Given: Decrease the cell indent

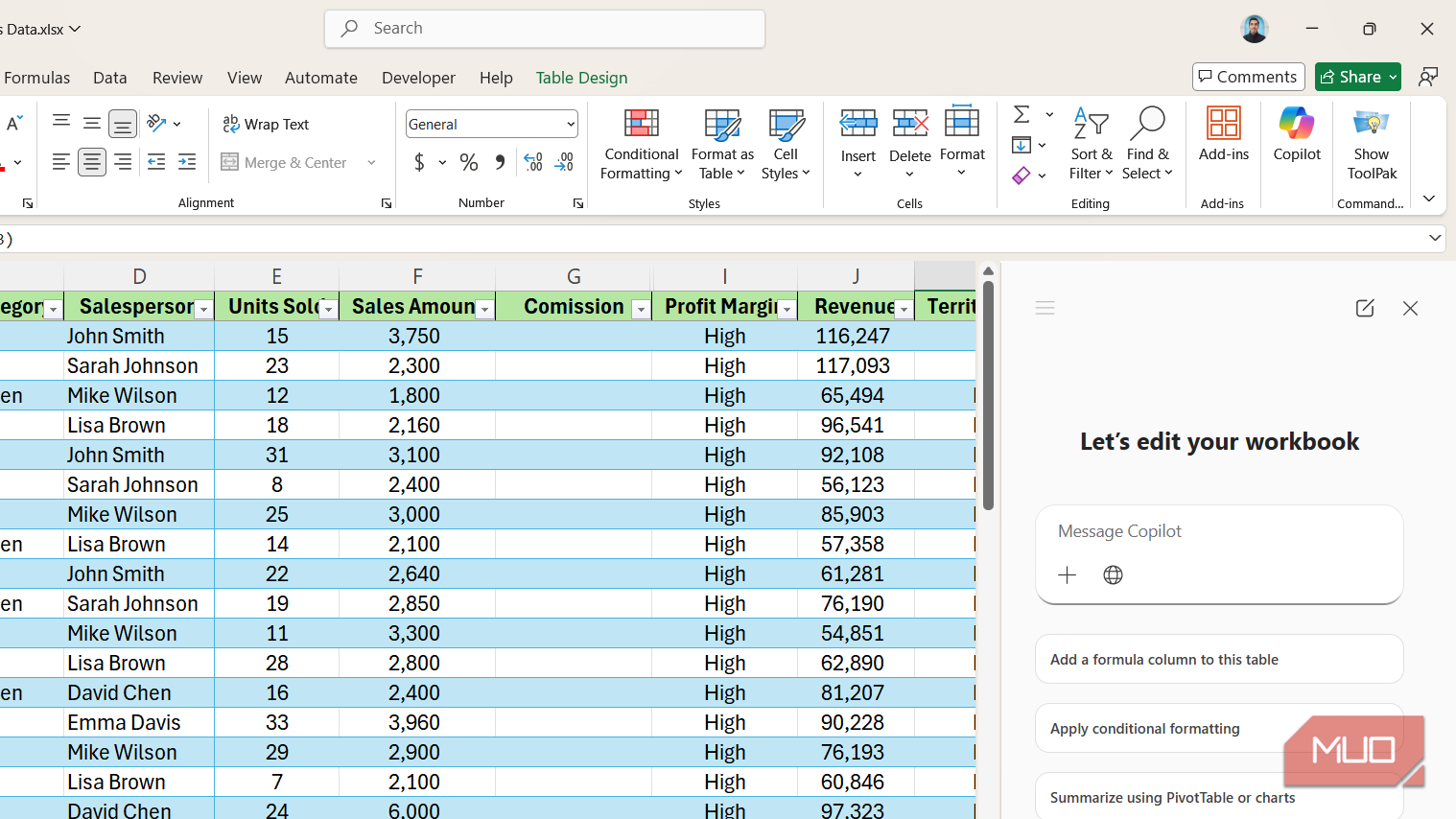Looking at the screenshot, I should pyautogui.click(x=156, y=162).
